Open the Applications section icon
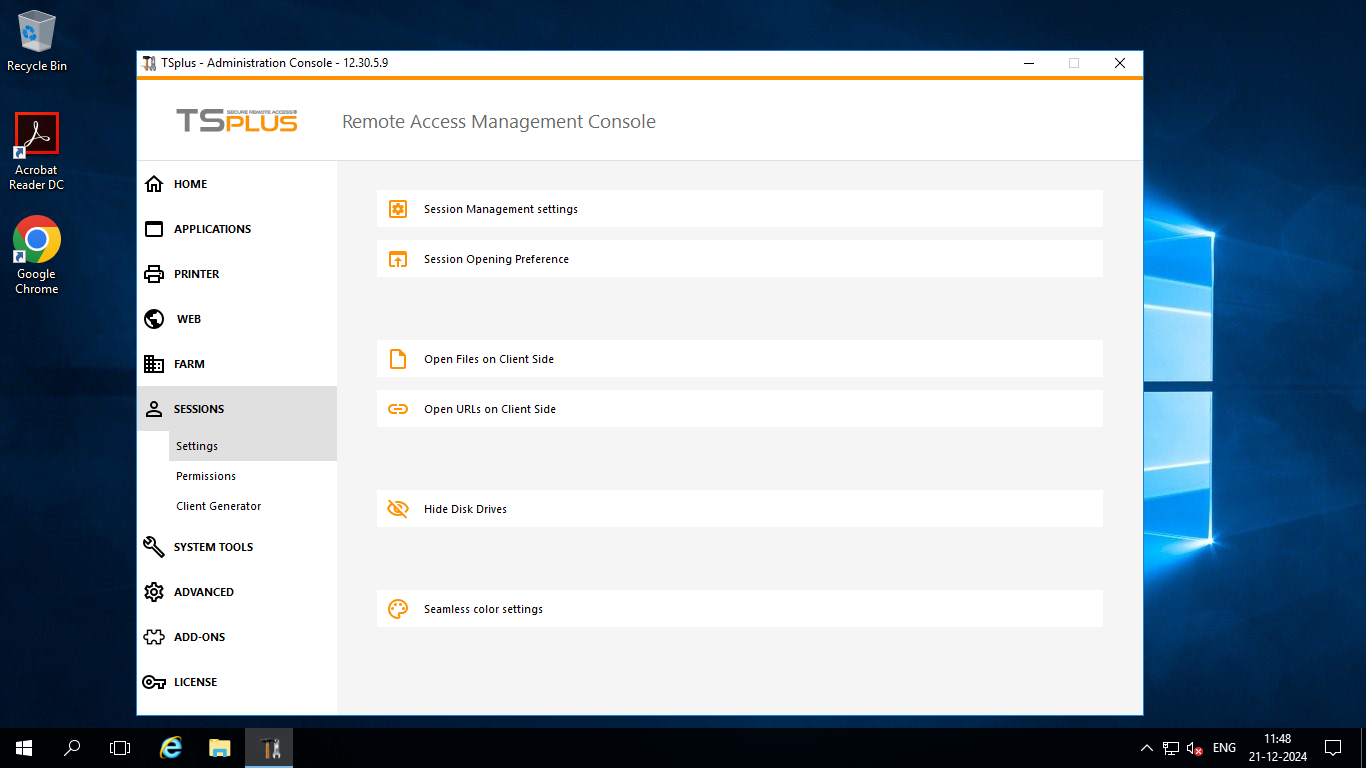 154,229
